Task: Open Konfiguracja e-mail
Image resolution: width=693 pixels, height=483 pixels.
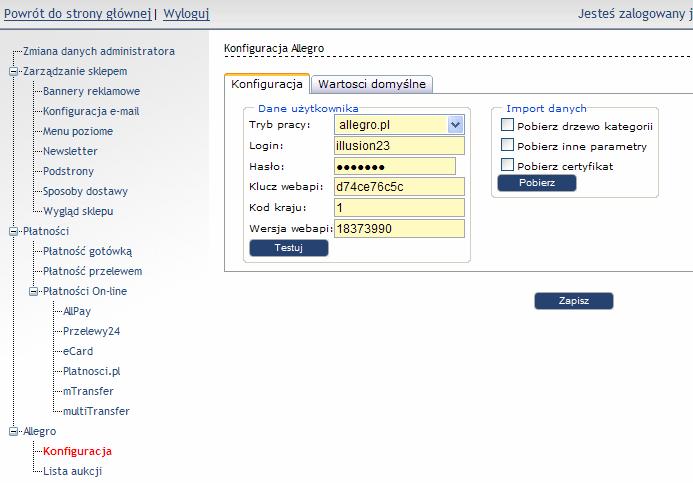Action: click(x=91, y=111)
